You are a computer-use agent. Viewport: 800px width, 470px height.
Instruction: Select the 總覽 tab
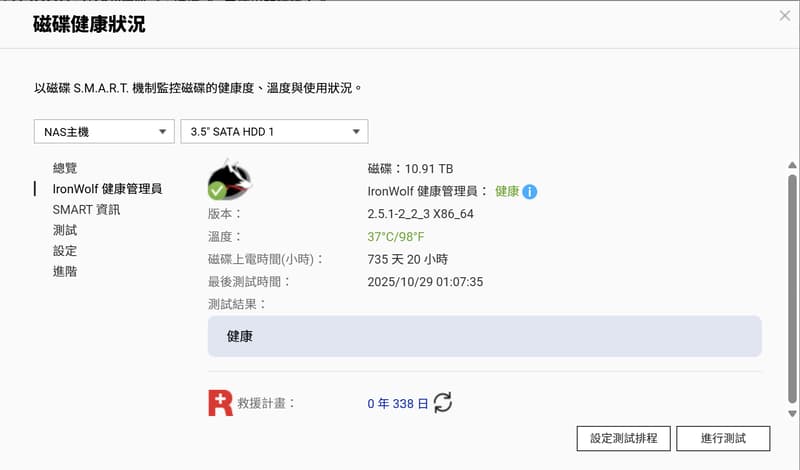[65, 168]
